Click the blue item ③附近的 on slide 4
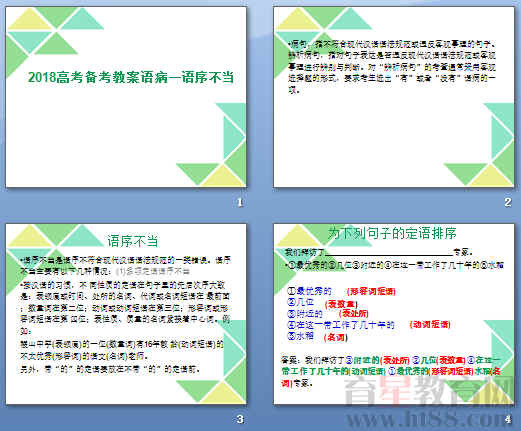 point(305,313)
